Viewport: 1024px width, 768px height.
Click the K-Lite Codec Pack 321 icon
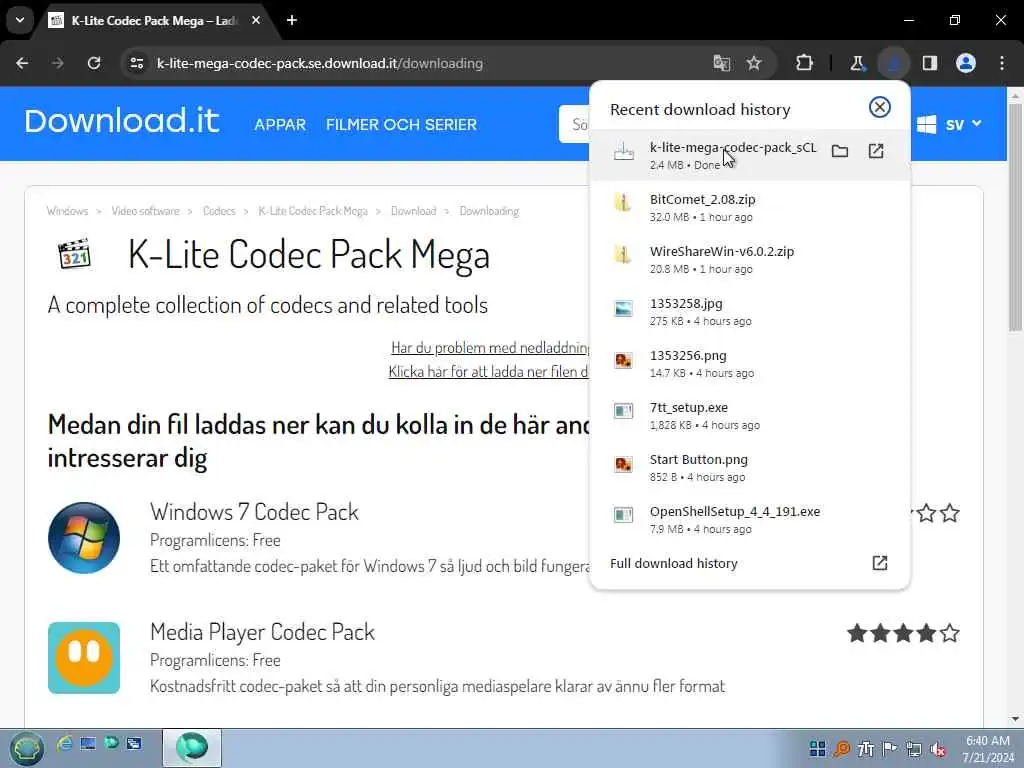pos(74,255)
